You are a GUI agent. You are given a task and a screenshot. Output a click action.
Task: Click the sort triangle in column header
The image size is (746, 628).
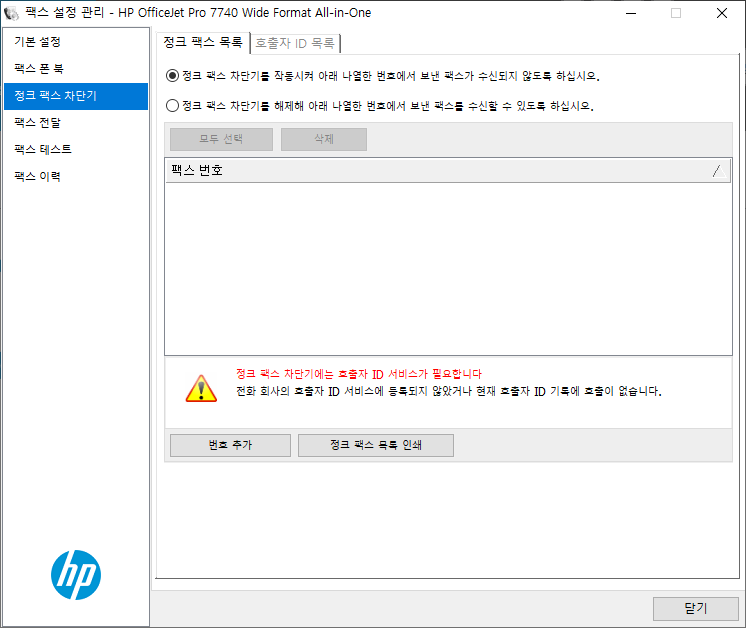(x=719, y=171)
